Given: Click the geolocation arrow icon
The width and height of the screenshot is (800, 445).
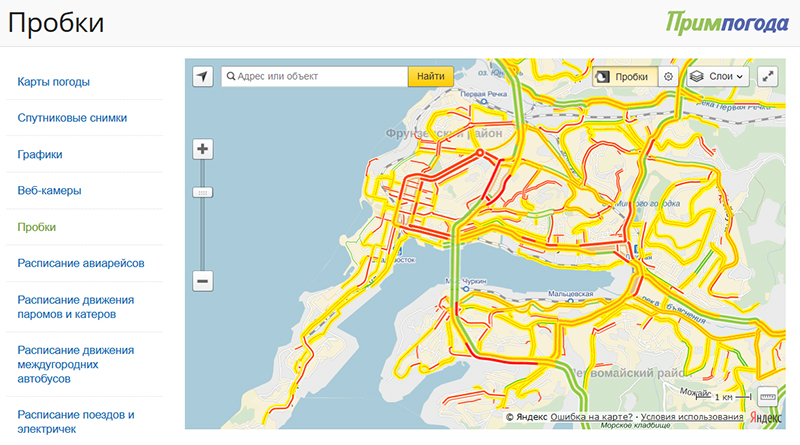Looking at the screenshot, I should (203, 77).
